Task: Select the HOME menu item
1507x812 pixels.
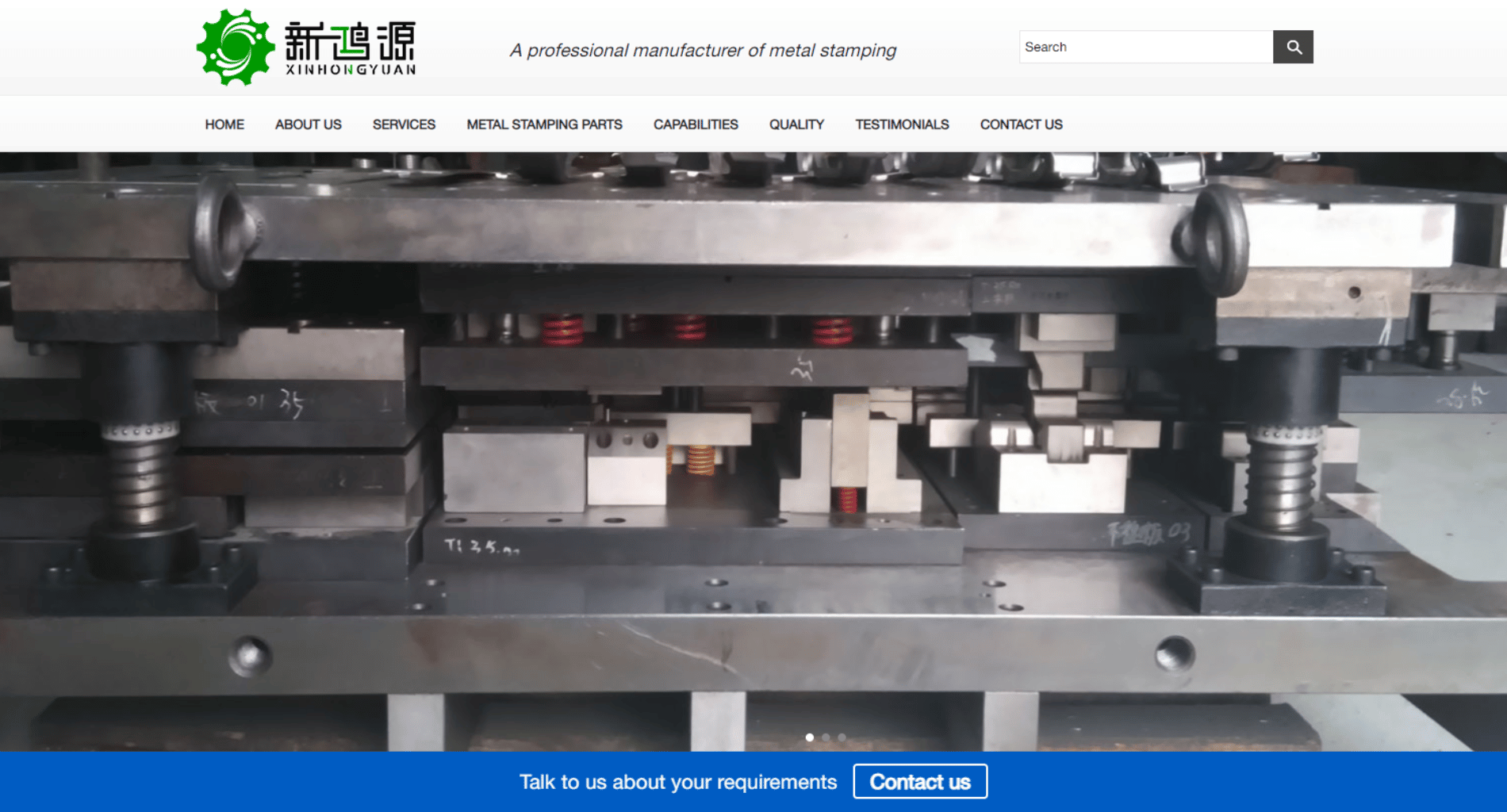Action: 224,124
